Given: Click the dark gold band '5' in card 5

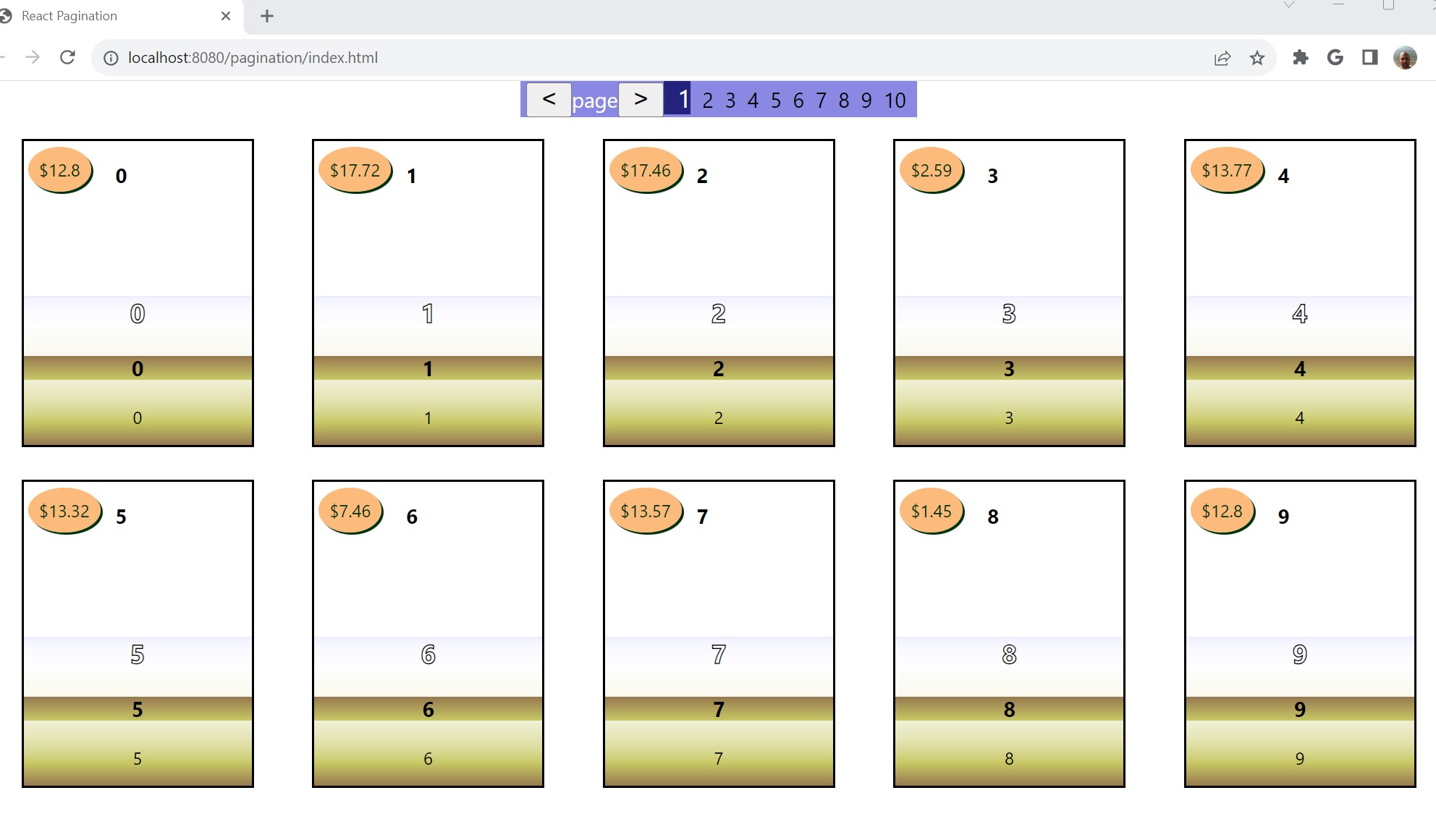Looking at the screenshot, I should (x=138, y=710).
